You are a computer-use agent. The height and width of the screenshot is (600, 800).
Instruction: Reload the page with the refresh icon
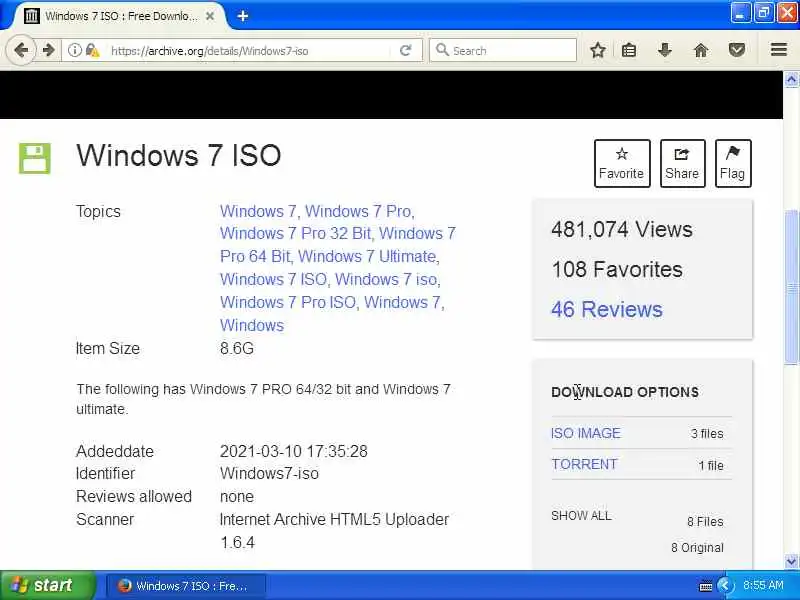click(406, 50)
